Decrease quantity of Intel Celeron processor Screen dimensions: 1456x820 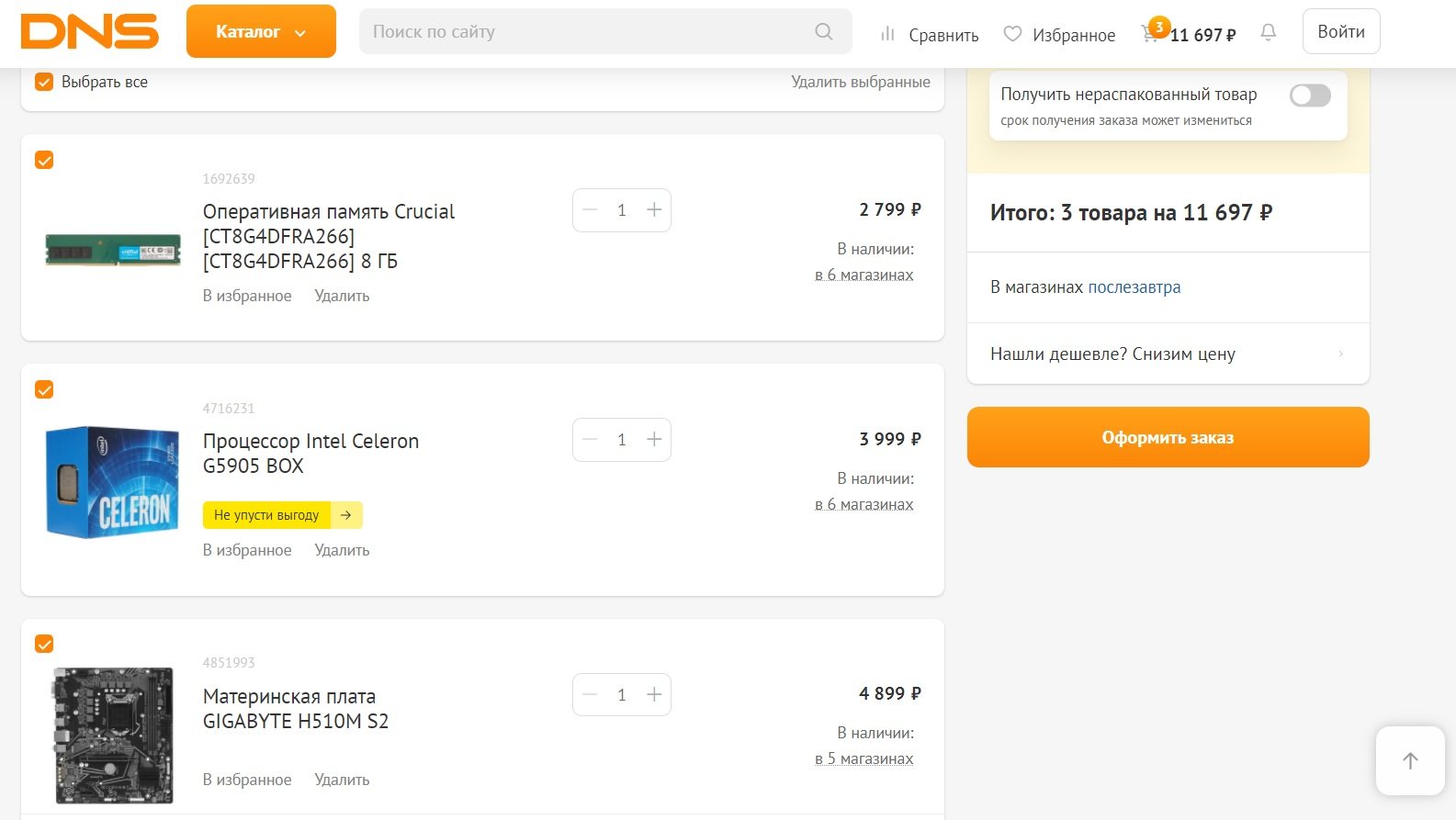pyautogui.click(x=590, y=440)
